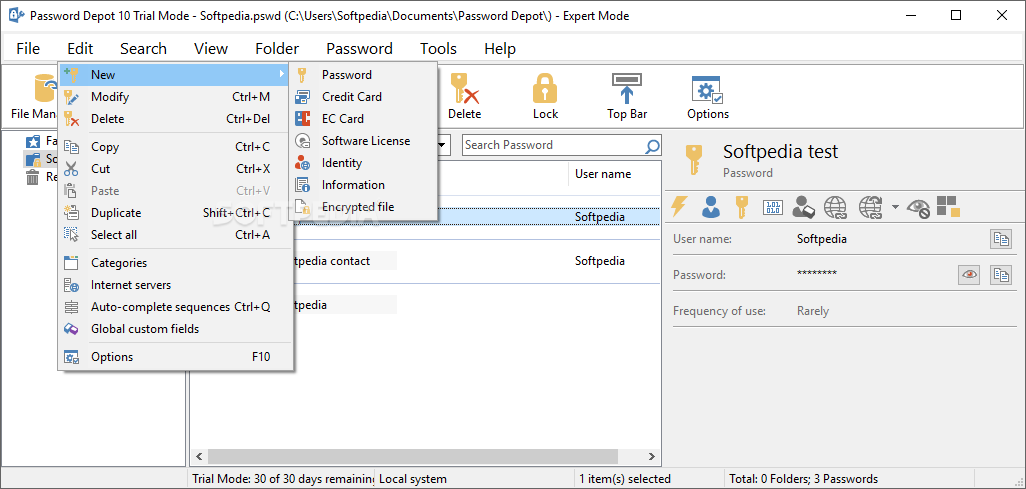Choose Modify in the Edit menu

tap(175, 97)
